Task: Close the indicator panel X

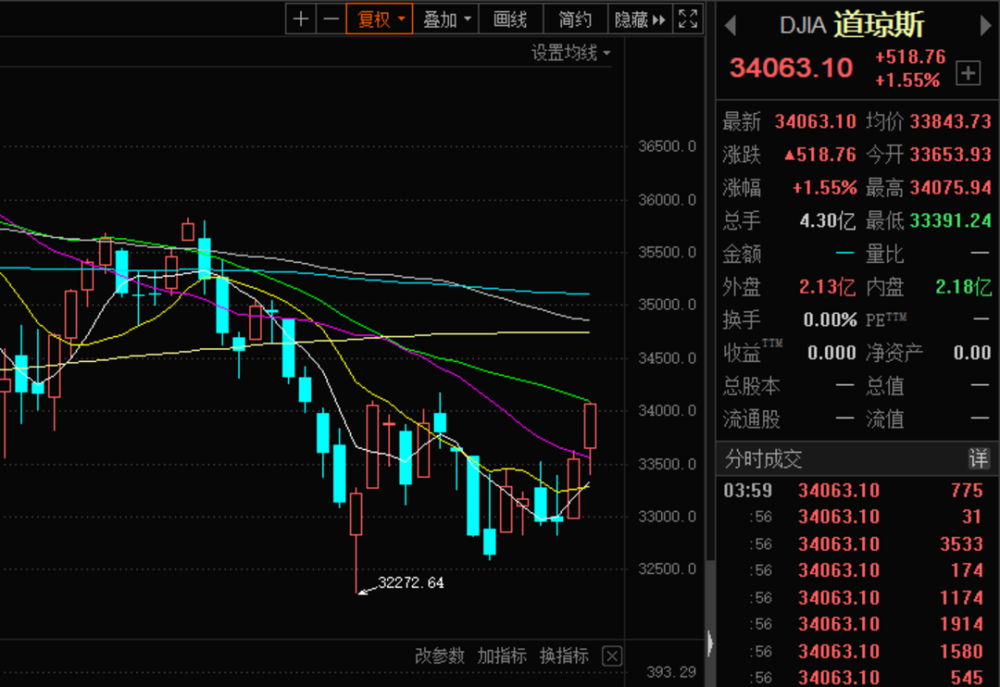Action: click(612, 656)
